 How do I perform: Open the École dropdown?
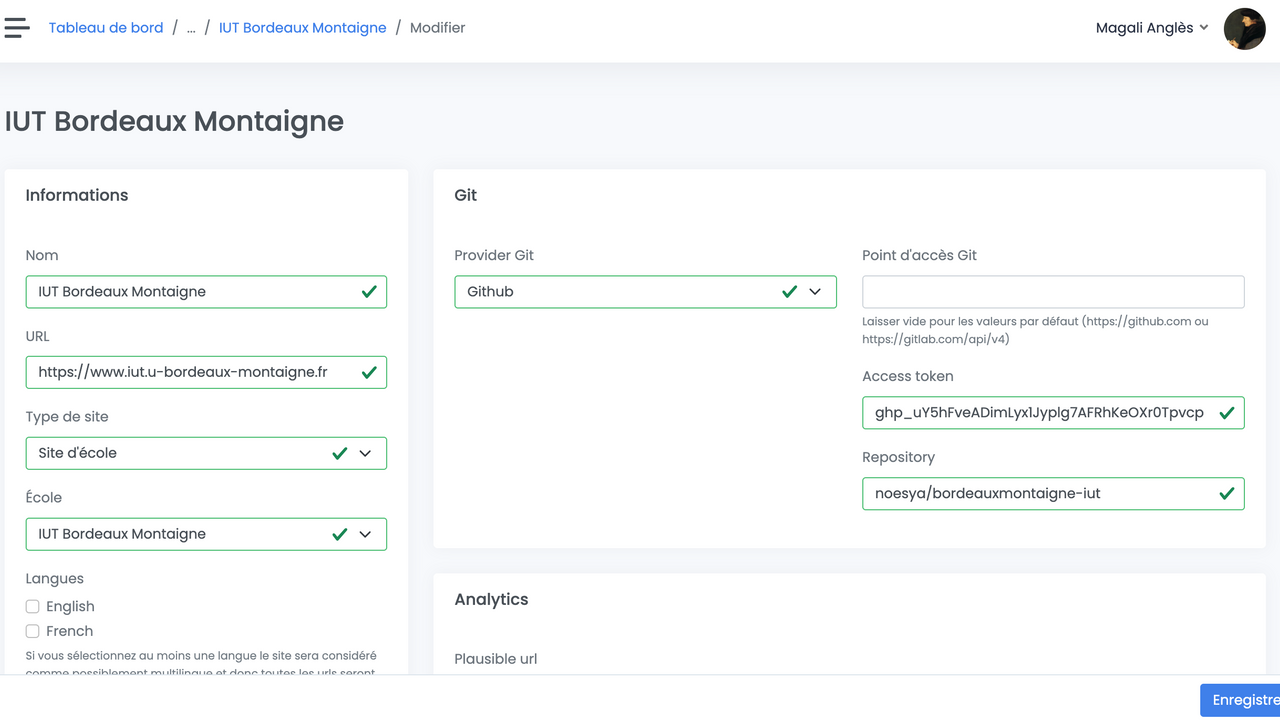pos(365,535)
